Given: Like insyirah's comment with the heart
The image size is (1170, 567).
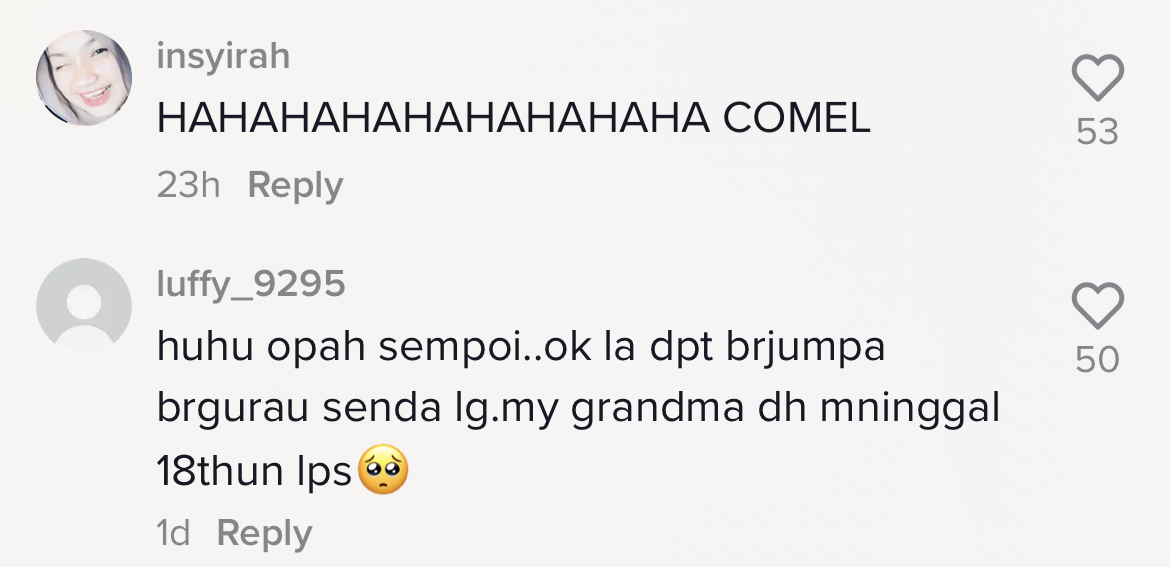Looking at the screenshot, I should tap(1097, 78).
